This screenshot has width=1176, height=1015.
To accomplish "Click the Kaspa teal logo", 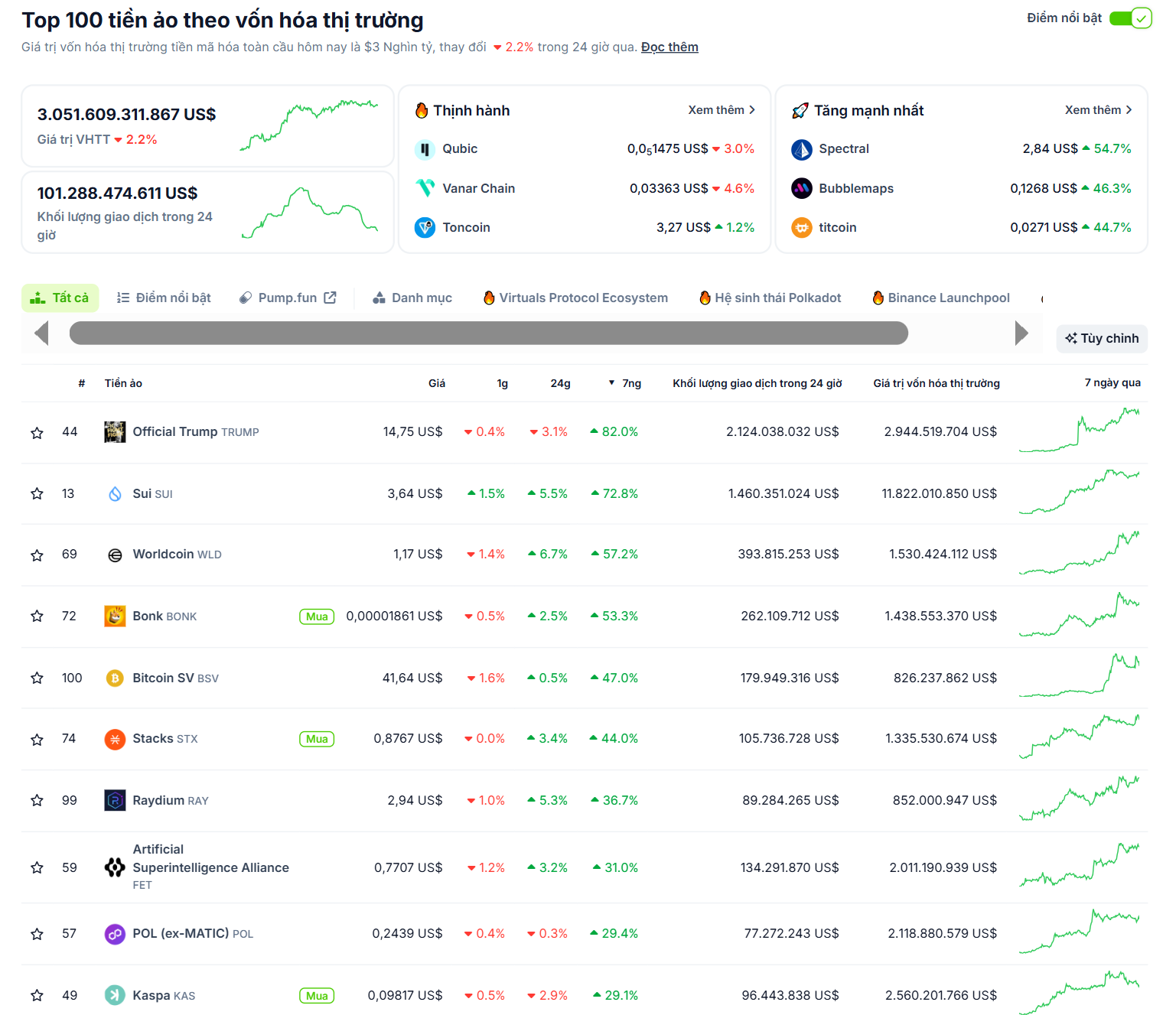I will (115, 995).
